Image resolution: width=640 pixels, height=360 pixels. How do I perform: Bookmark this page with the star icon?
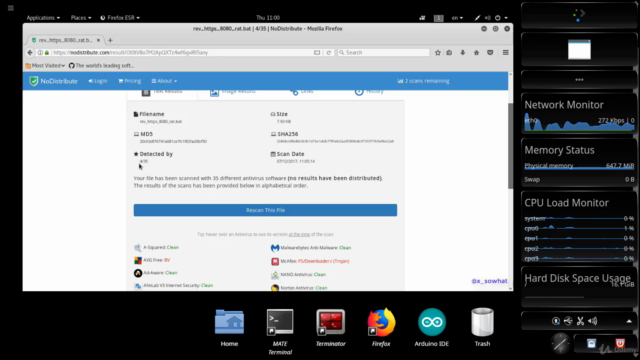point(438,52)
